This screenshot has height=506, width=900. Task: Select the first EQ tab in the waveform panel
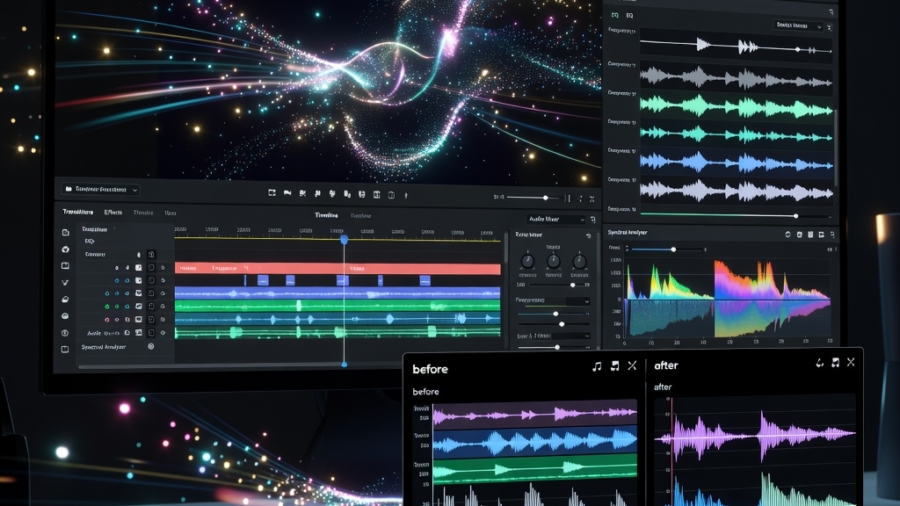point(615,15)
